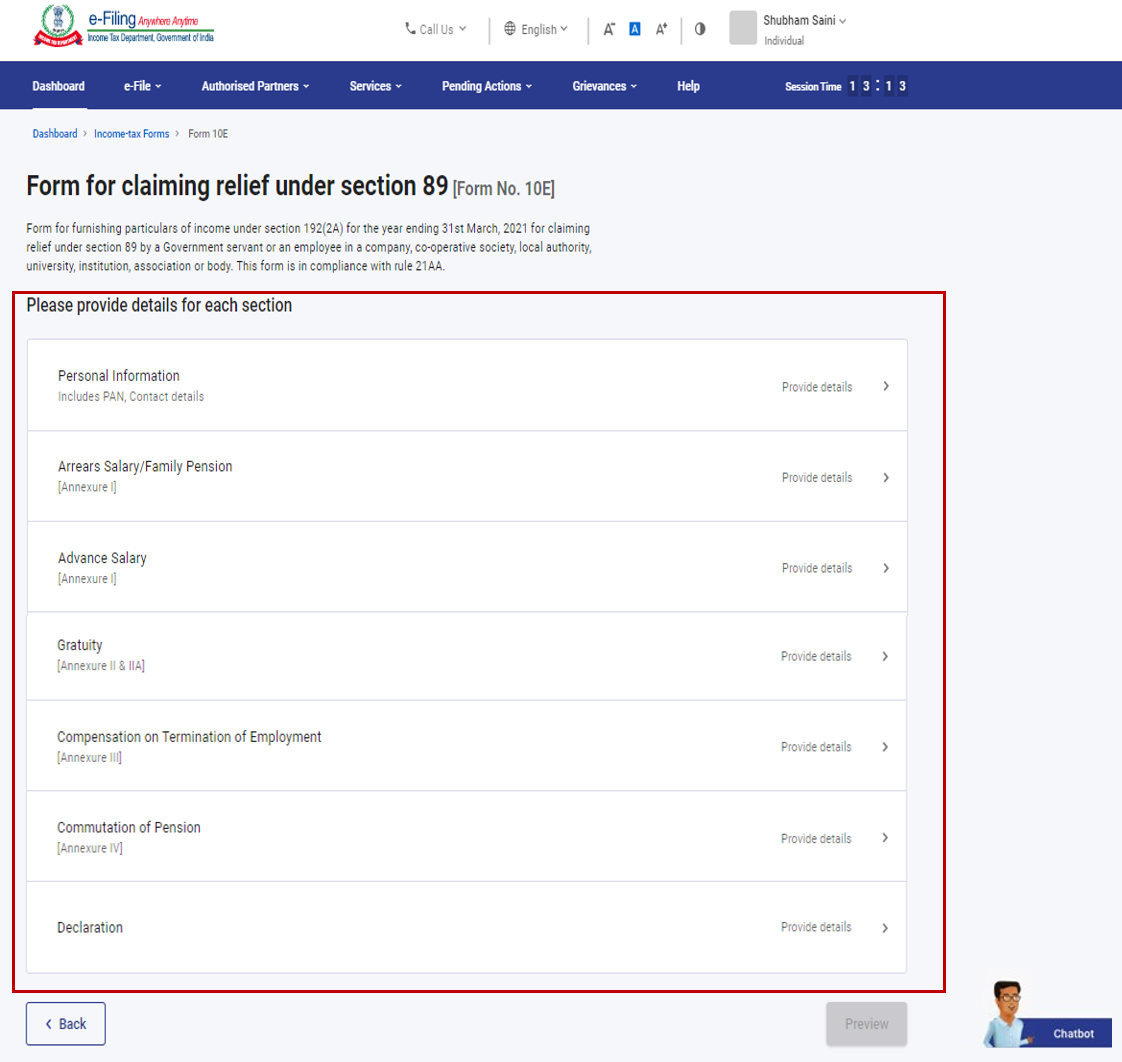Decrease font size using the A- icon
Viewport: 1122px width, 1062px height.
click(610, 29)
